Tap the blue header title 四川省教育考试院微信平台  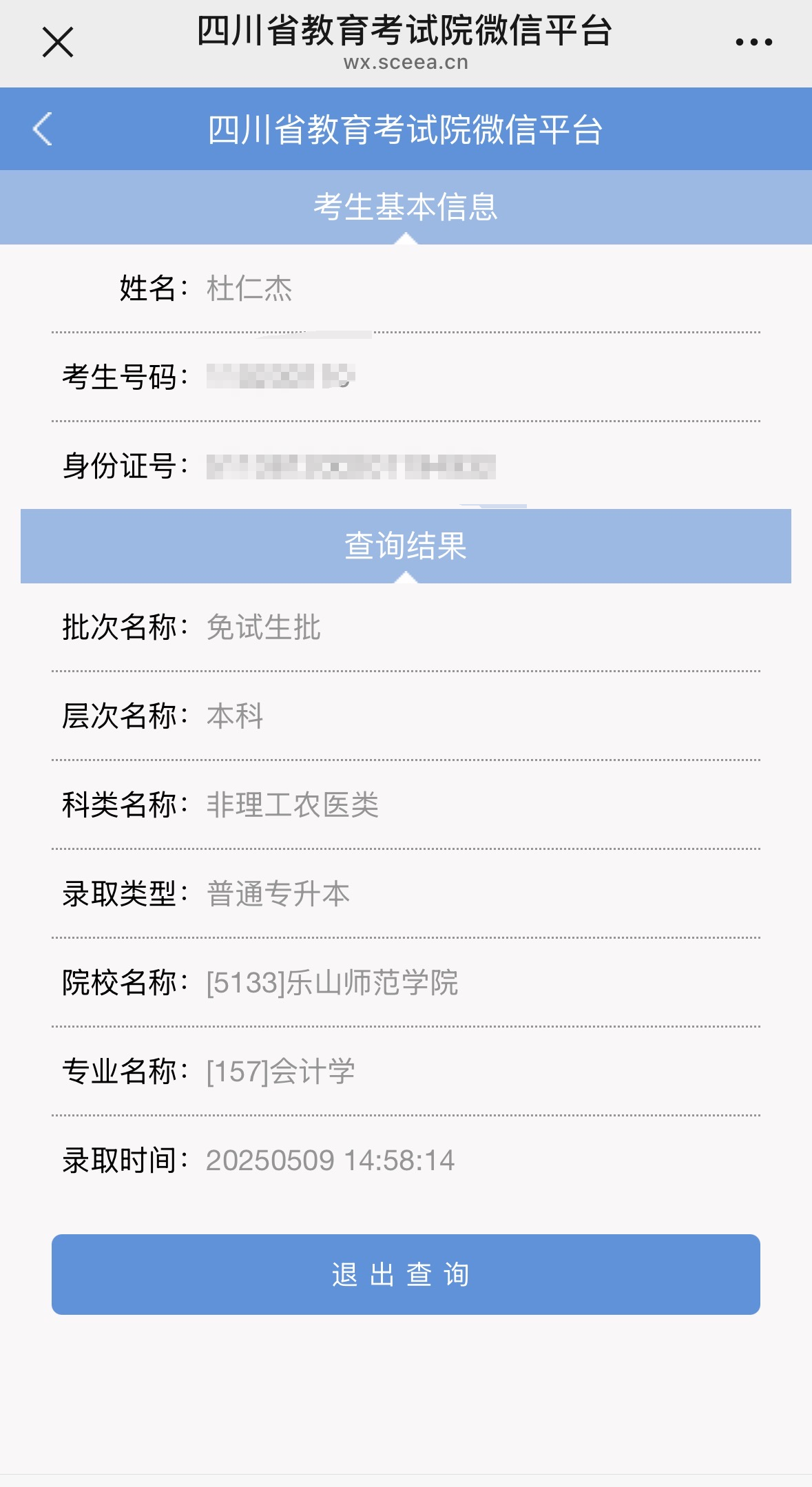click(x=406, y=129)
